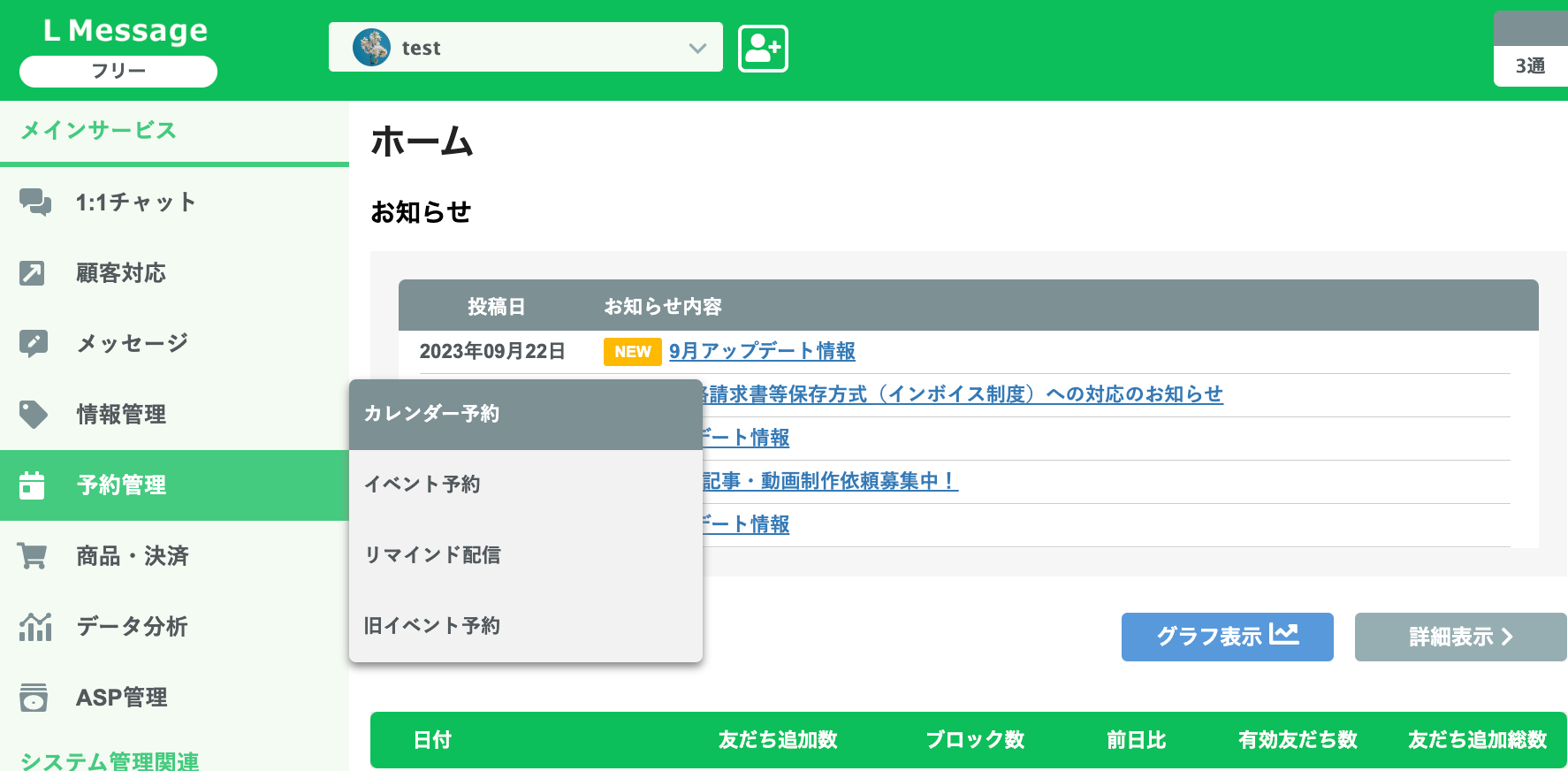The height and width of the screenshot is (771, 1568).
Task: Select 旧イベント予約 in the submenu
Action: (x=526, y=626)
